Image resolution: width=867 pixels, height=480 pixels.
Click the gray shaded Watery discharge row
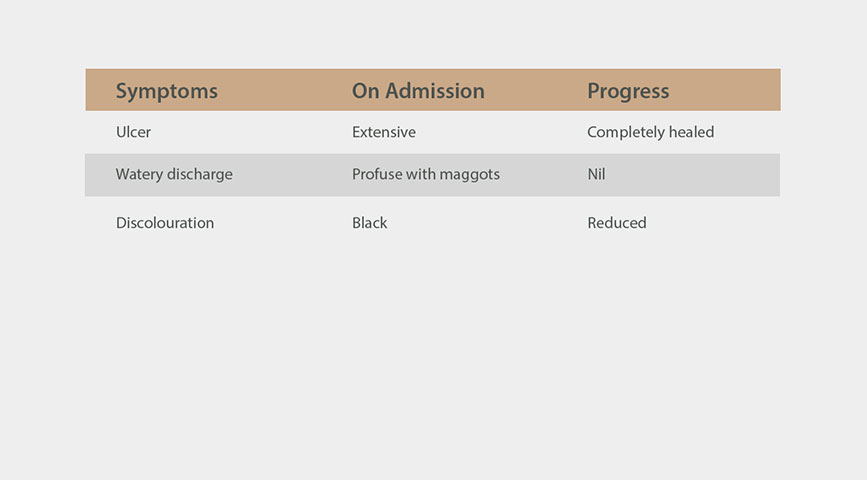pyautogui.click(x=432, y=175)
